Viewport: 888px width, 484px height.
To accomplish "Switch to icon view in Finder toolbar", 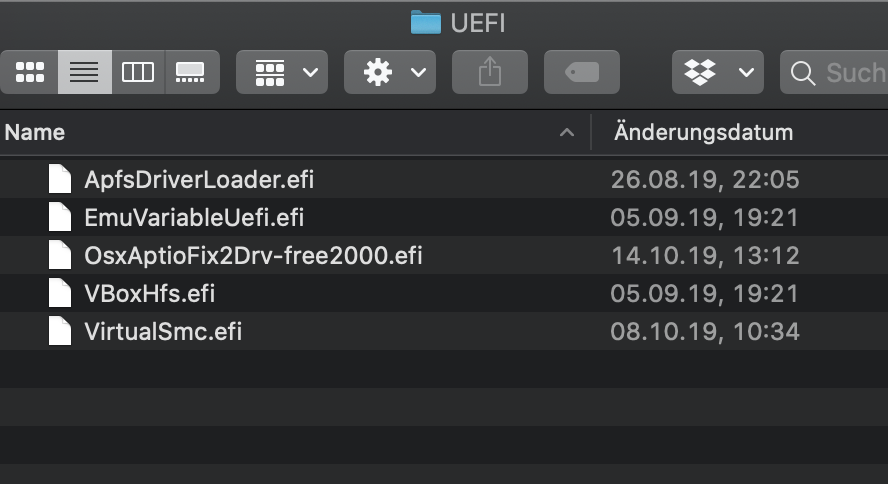I will [x=30, y=73].
